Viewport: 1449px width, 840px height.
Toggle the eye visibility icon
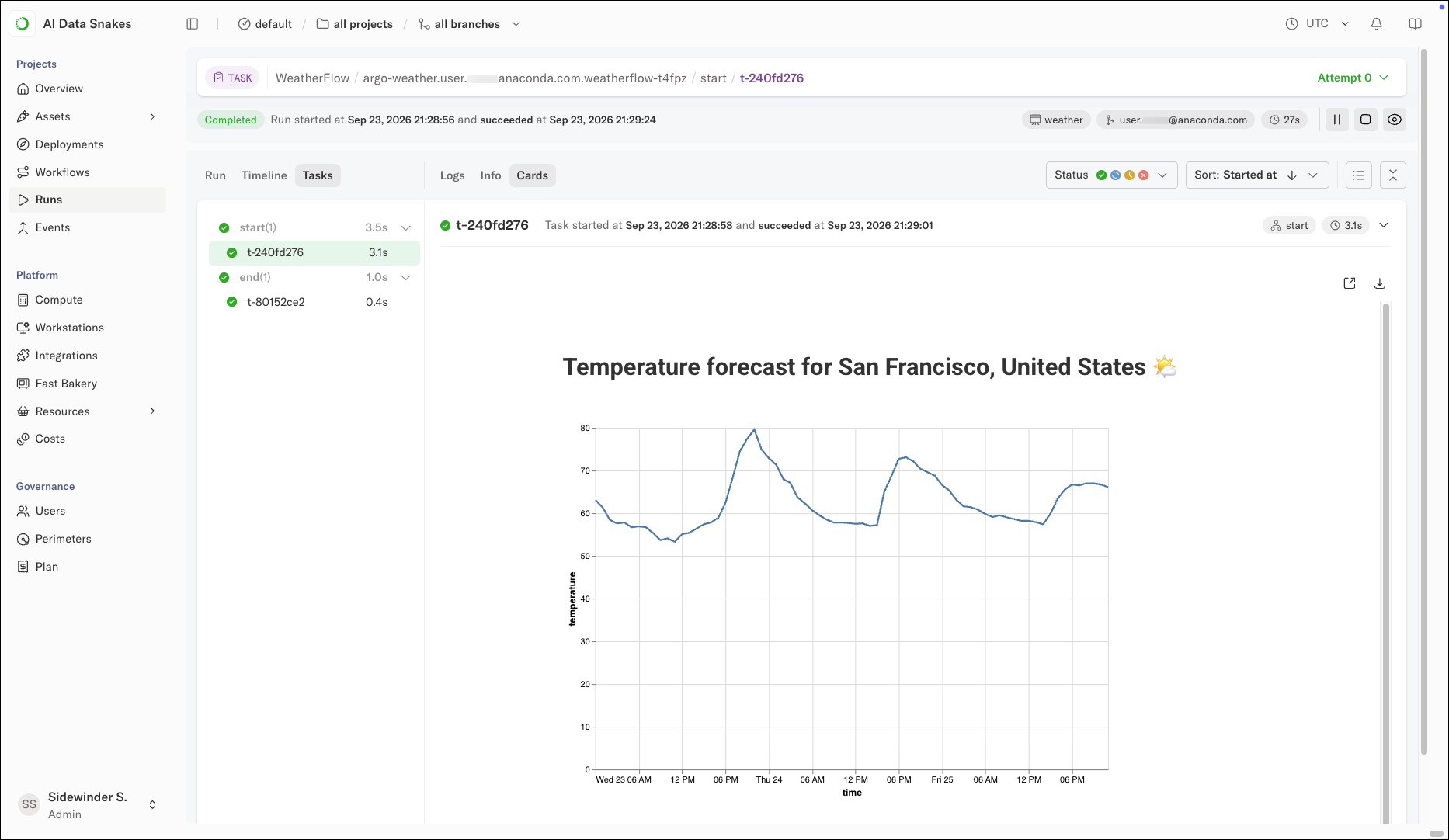tap(1395, 120)
